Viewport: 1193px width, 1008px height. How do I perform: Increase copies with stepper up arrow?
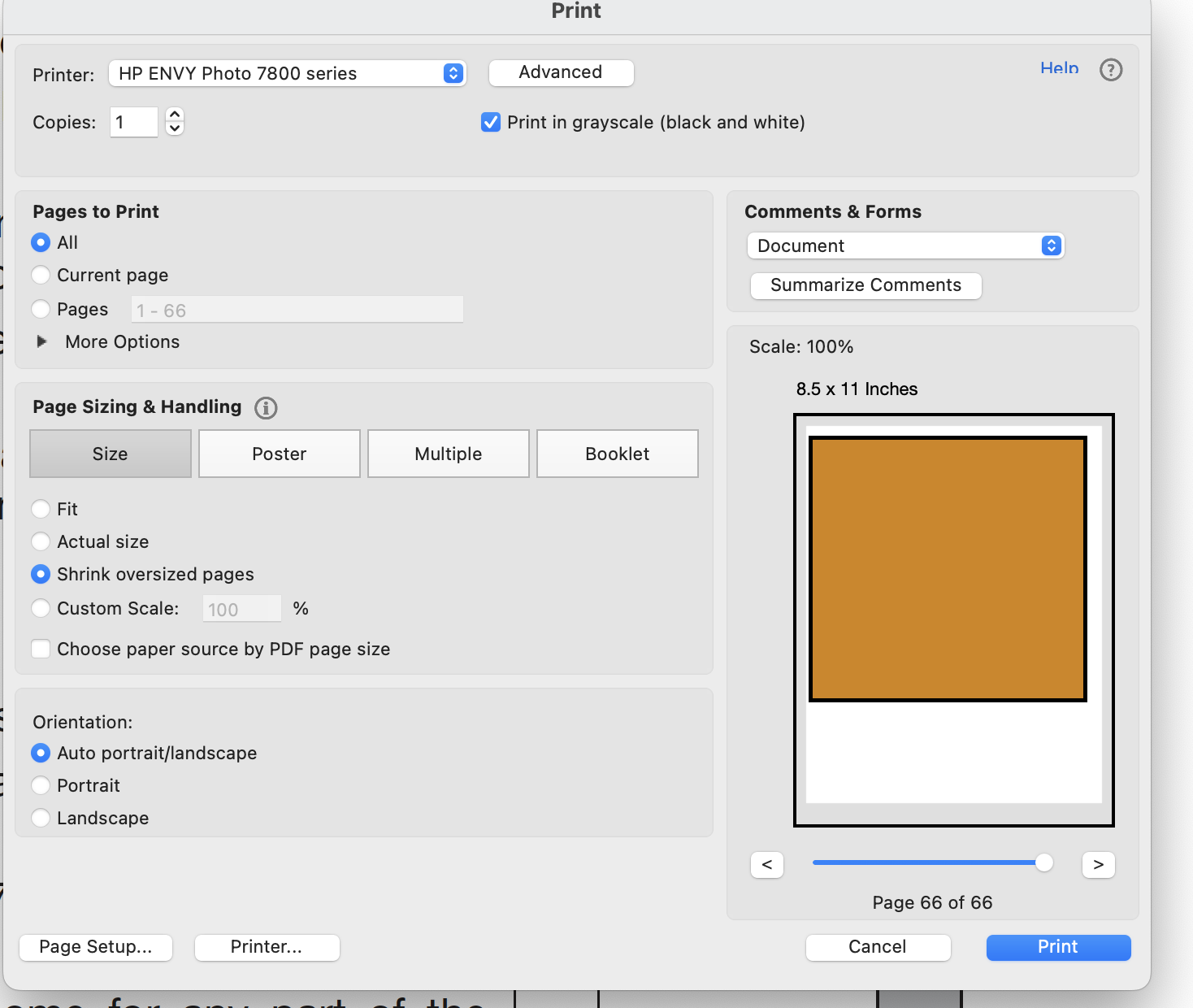[175, 115]
